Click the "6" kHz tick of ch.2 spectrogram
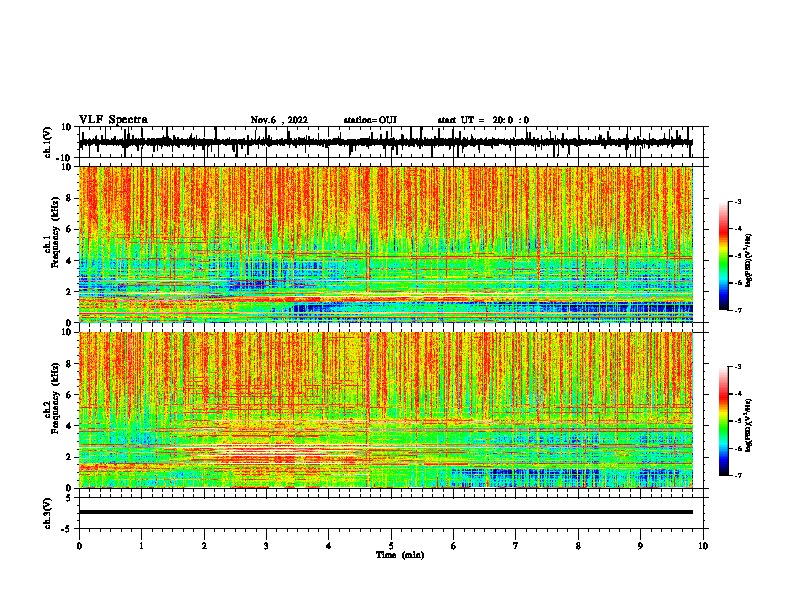 pyautogui.click(x=69, y=395)
